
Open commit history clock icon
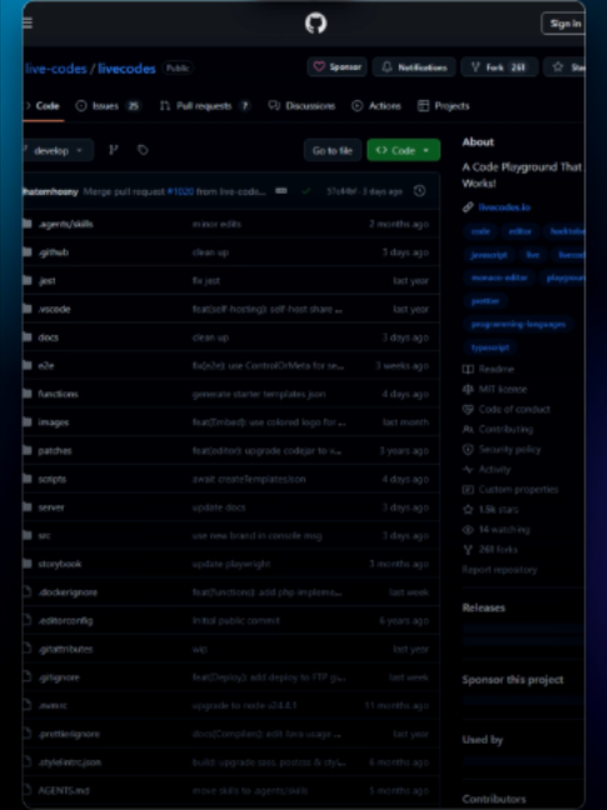pos(420,191)
